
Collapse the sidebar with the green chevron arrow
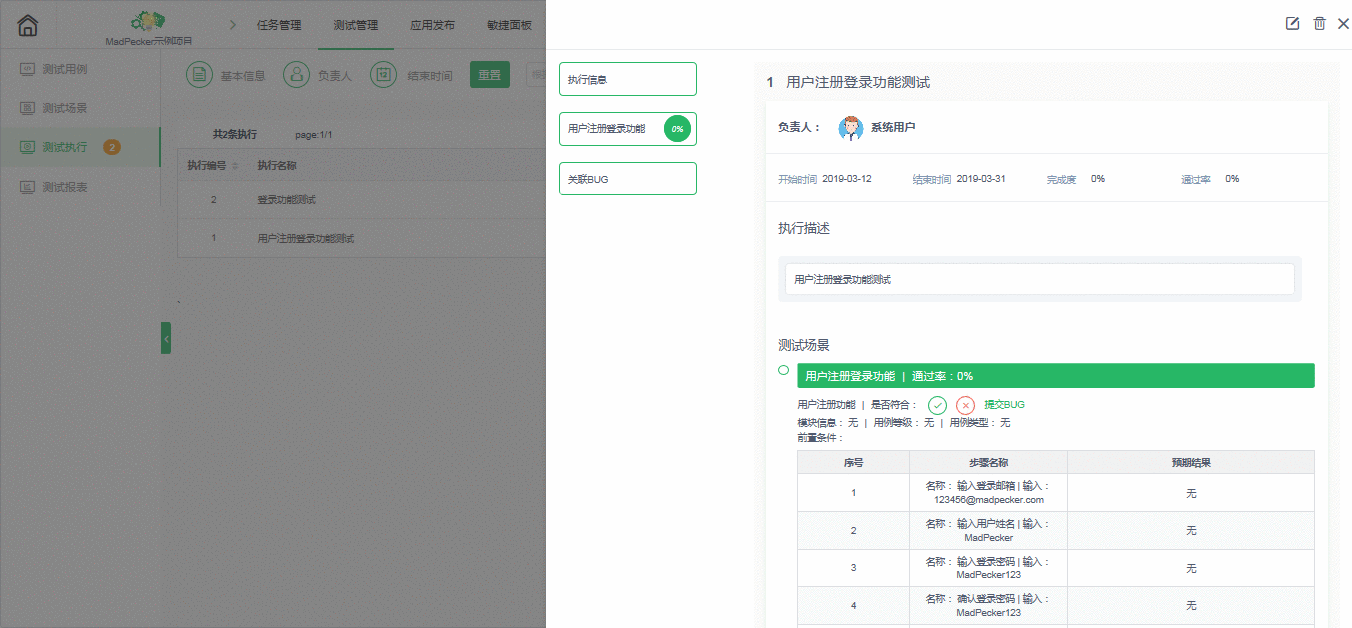pos(166,338)
